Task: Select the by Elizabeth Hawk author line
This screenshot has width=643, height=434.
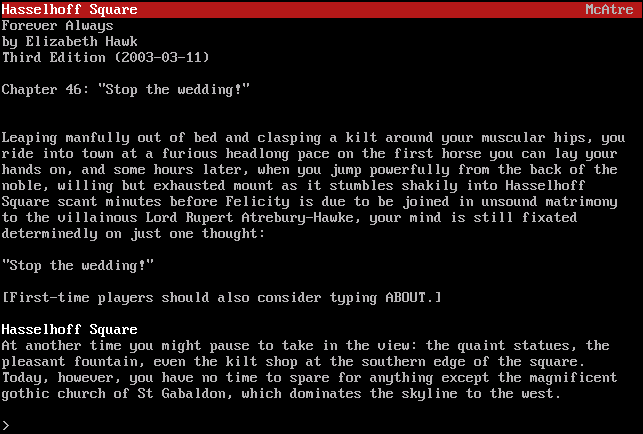Action: [x=70, y=42]
